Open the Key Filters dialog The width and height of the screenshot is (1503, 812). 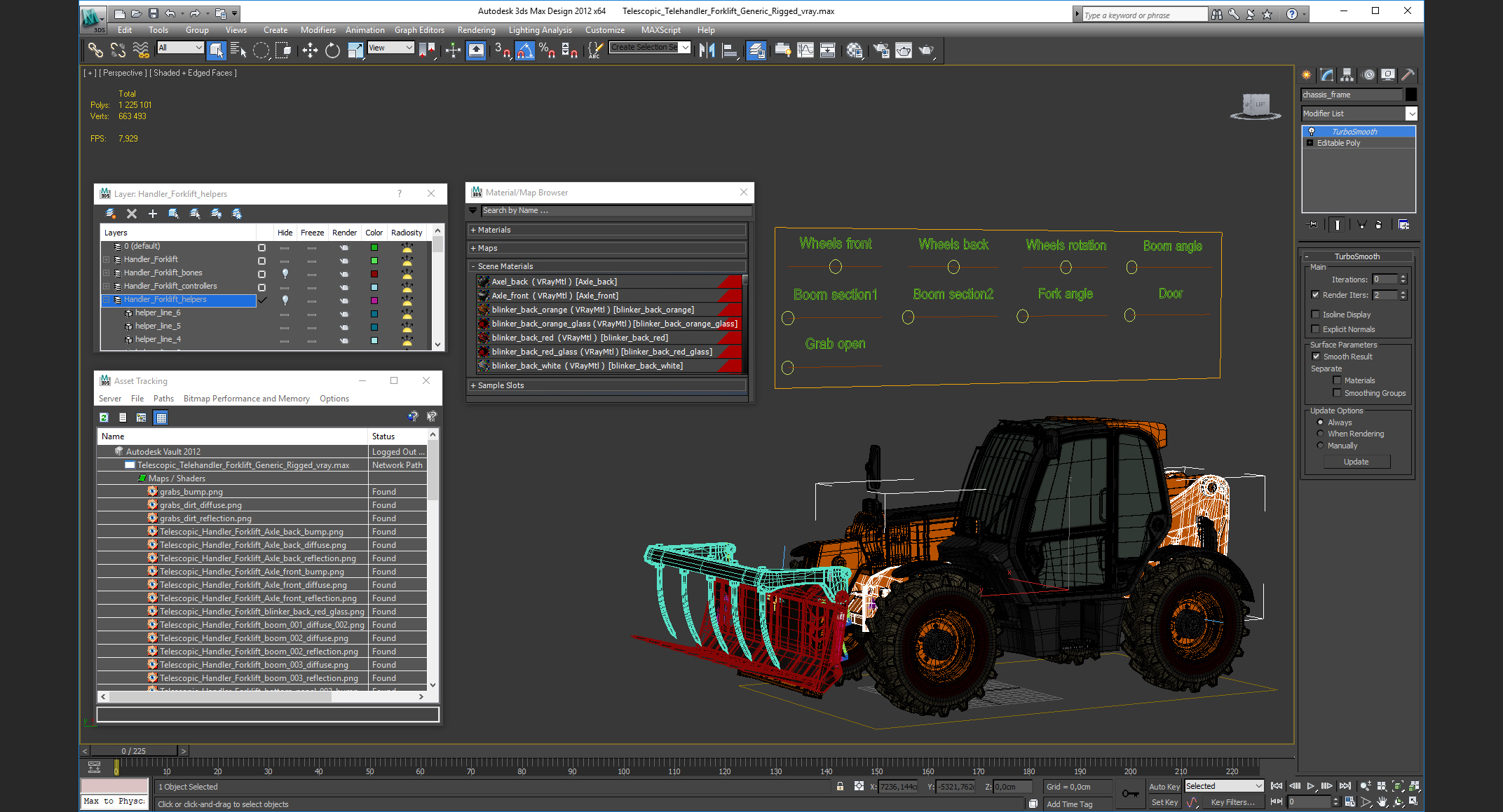pos(1232,803)
